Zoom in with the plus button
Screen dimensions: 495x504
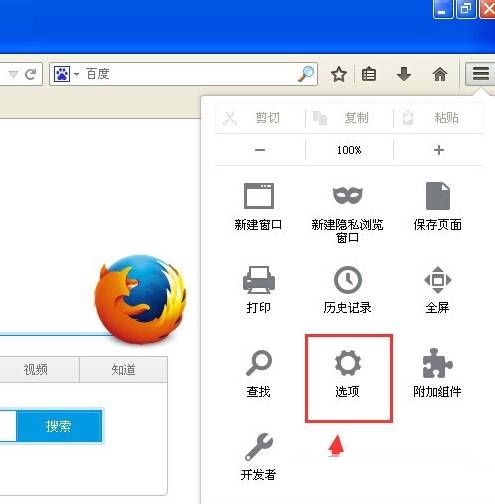pos(439,150)
